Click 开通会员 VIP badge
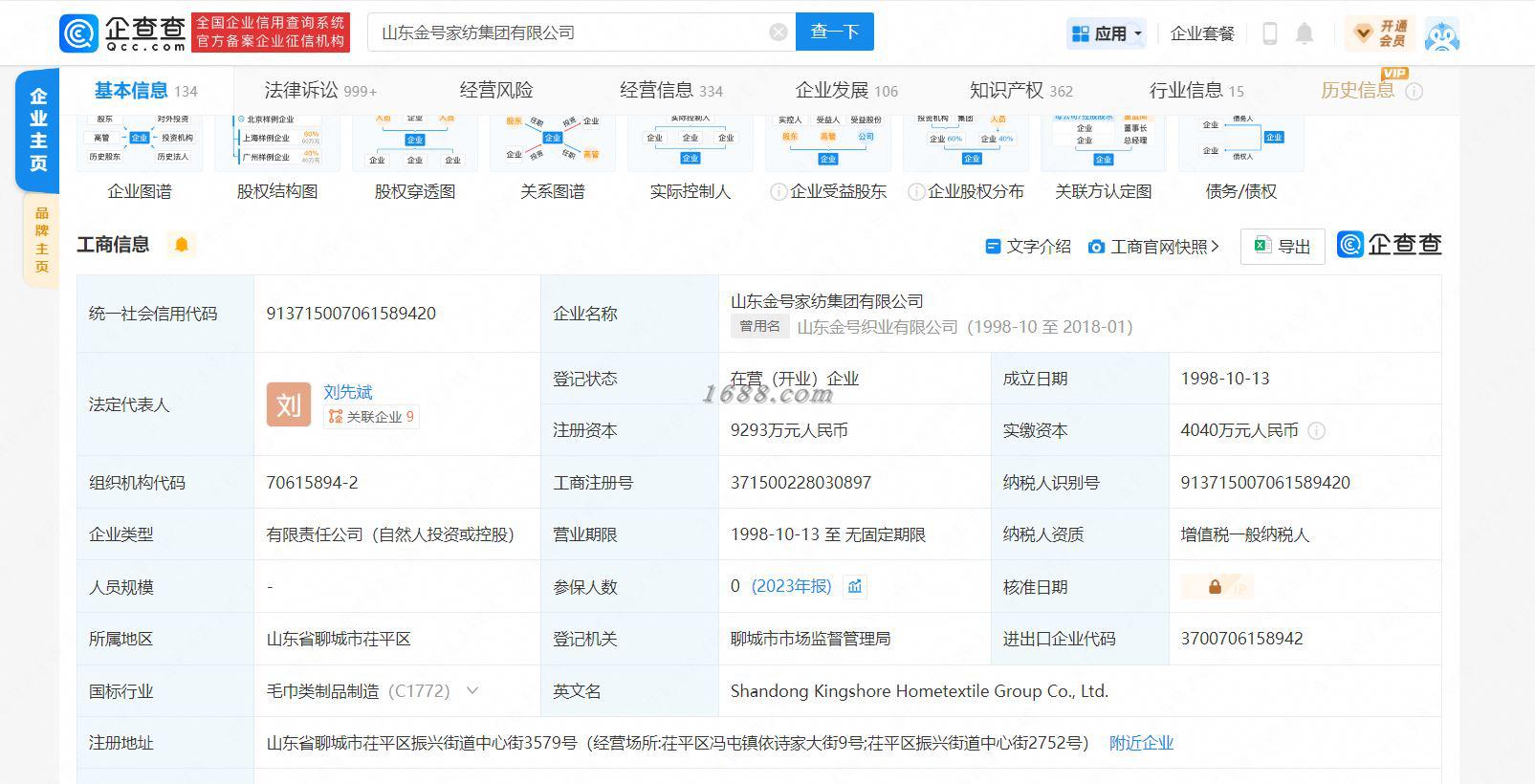Screen dimensions: 1535x784 point(1381,33)
